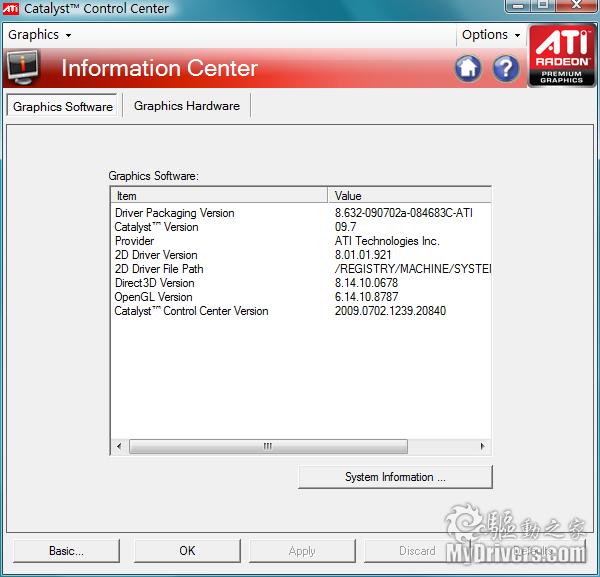Sort the list by the Item column header

pyautogui.click(x=219, y=196)
